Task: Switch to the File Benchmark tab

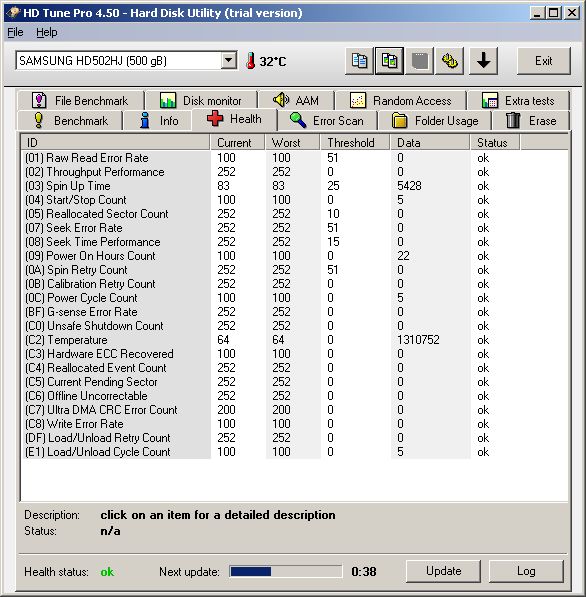Action: [x=80, y=101]
